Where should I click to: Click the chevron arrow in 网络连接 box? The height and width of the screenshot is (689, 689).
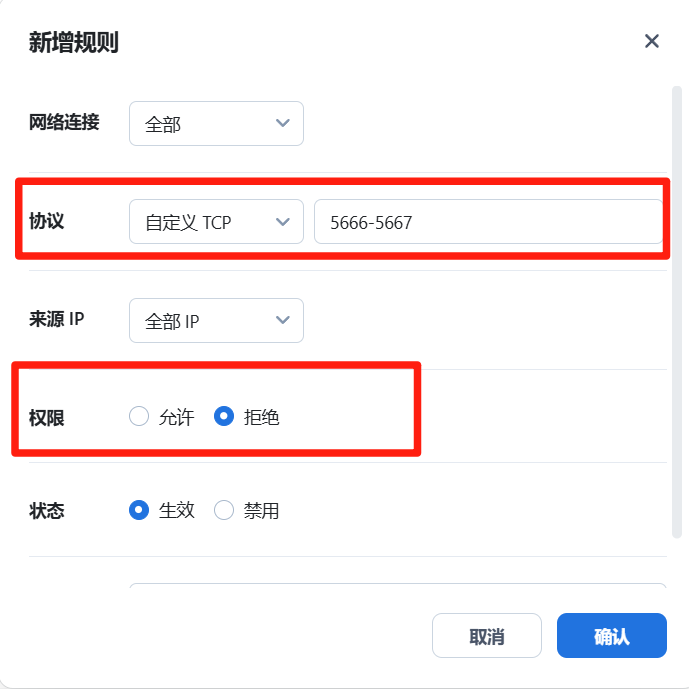[x=283, y=123]
